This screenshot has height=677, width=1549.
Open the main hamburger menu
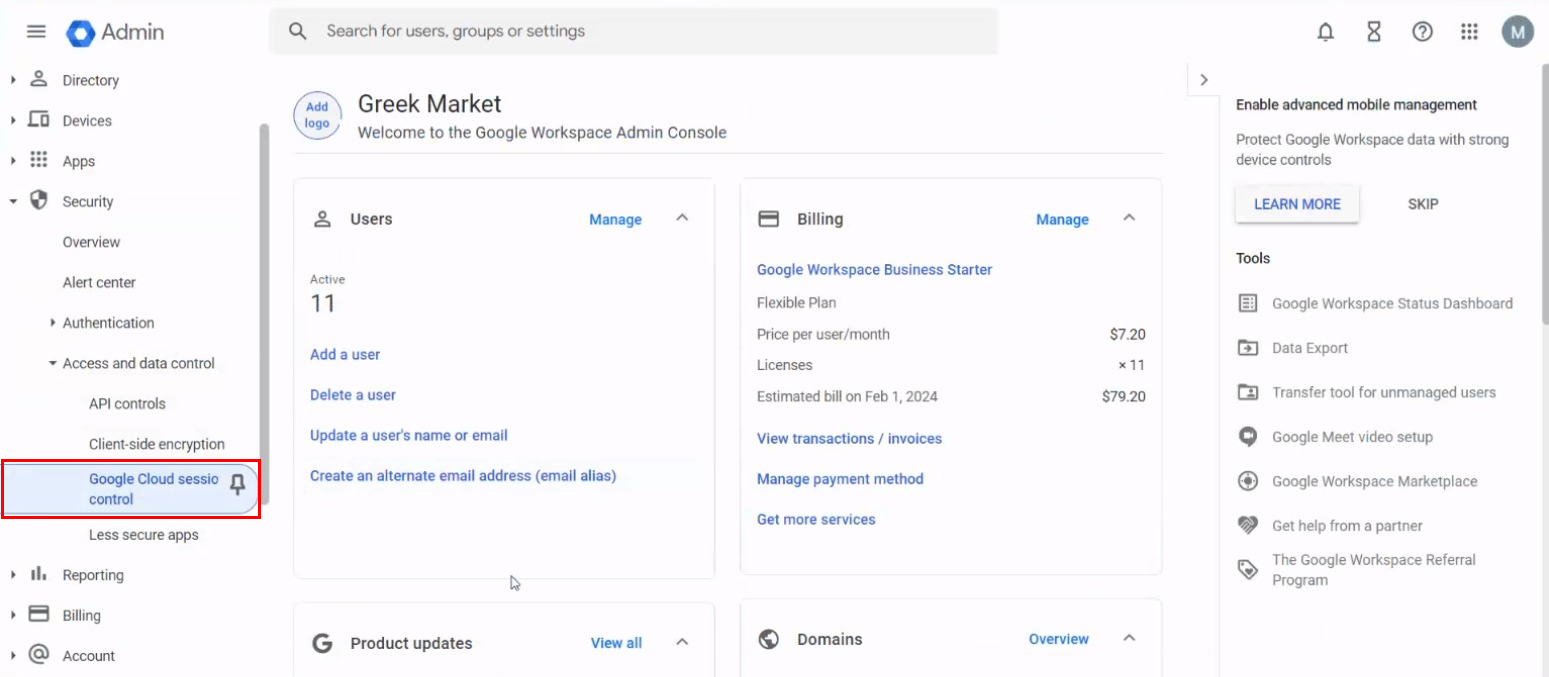pos(36,32)
